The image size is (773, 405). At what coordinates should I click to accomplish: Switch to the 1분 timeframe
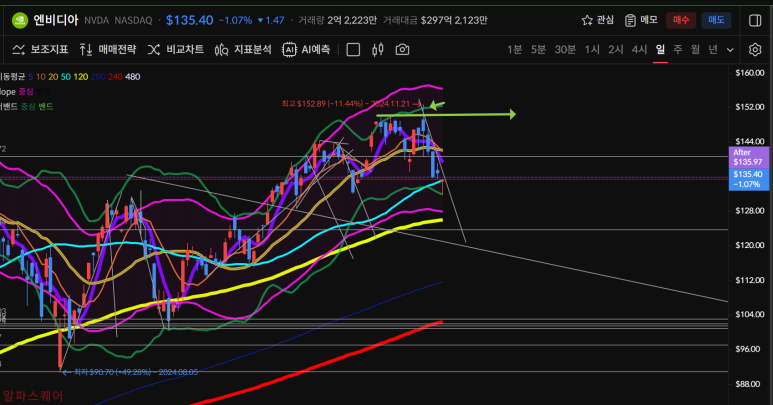tap(514, 50)
